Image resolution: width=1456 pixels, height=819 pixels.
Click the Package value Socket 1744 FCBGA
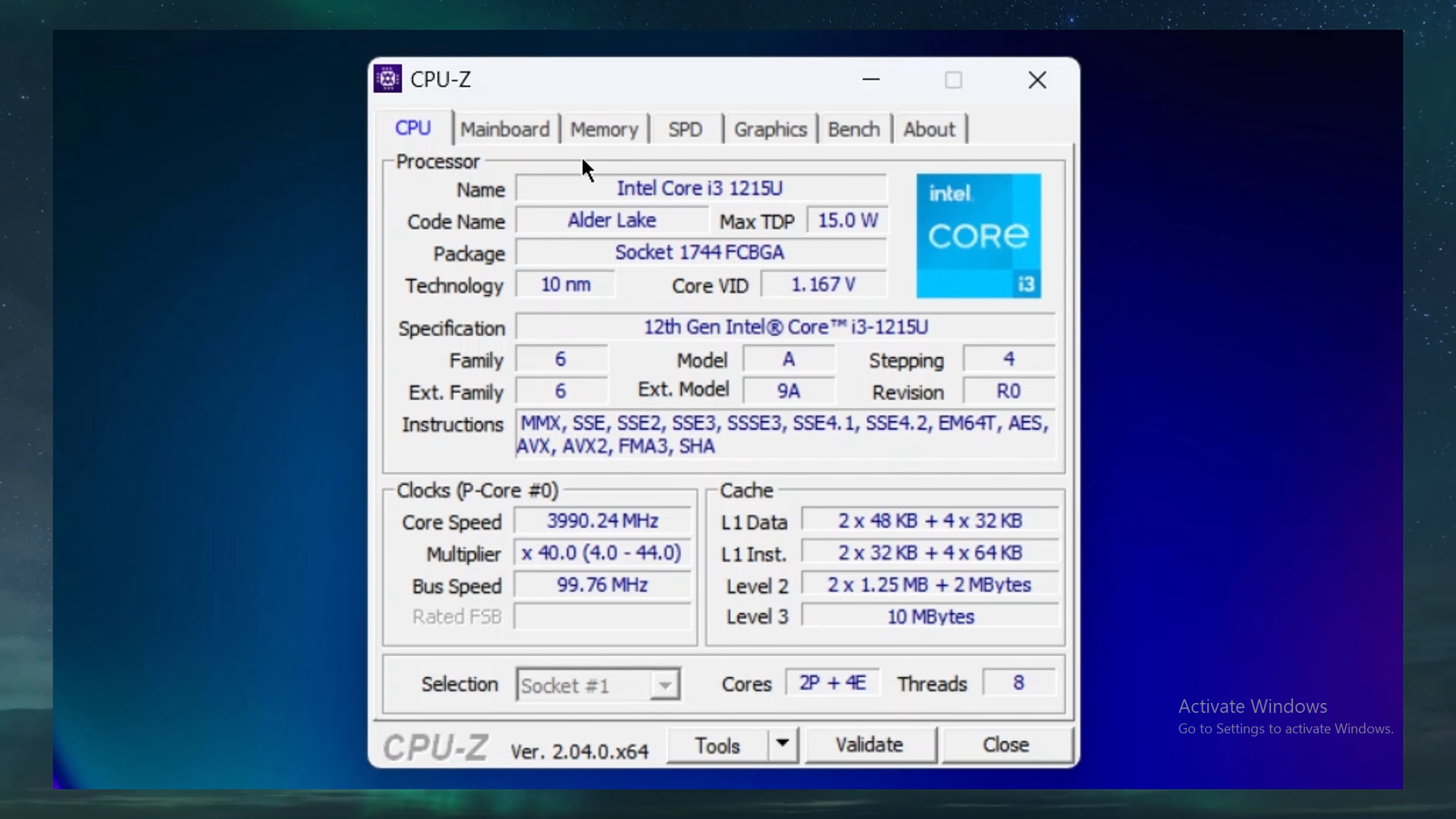point(701,252)
